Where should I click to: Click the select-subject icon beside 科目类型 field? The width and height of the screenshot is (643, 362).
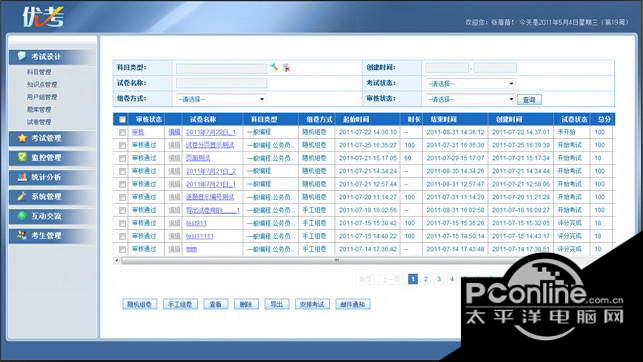pyautogui.click(x=274, y=67)
